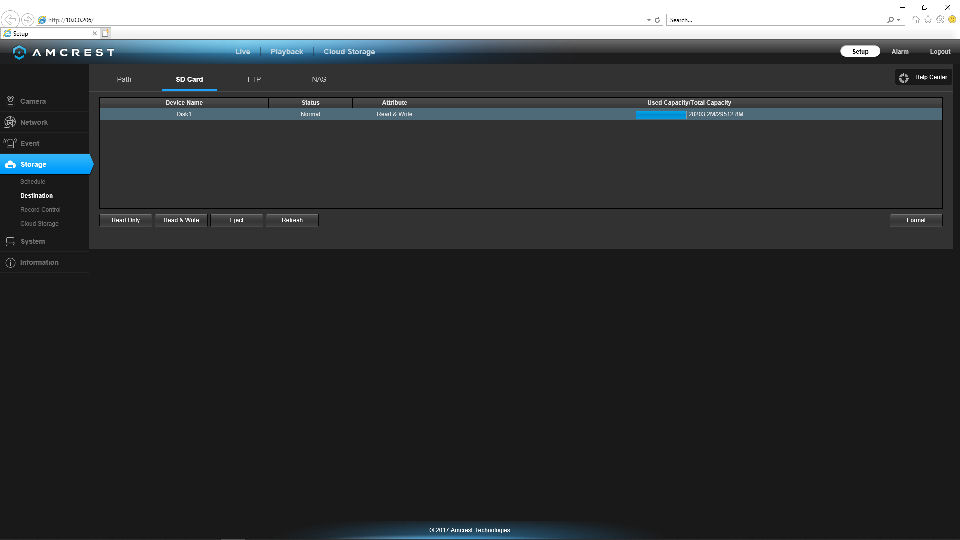
Task: Click the browser Forward arrow
Action: pyautogui.click(x=27, y=20)
